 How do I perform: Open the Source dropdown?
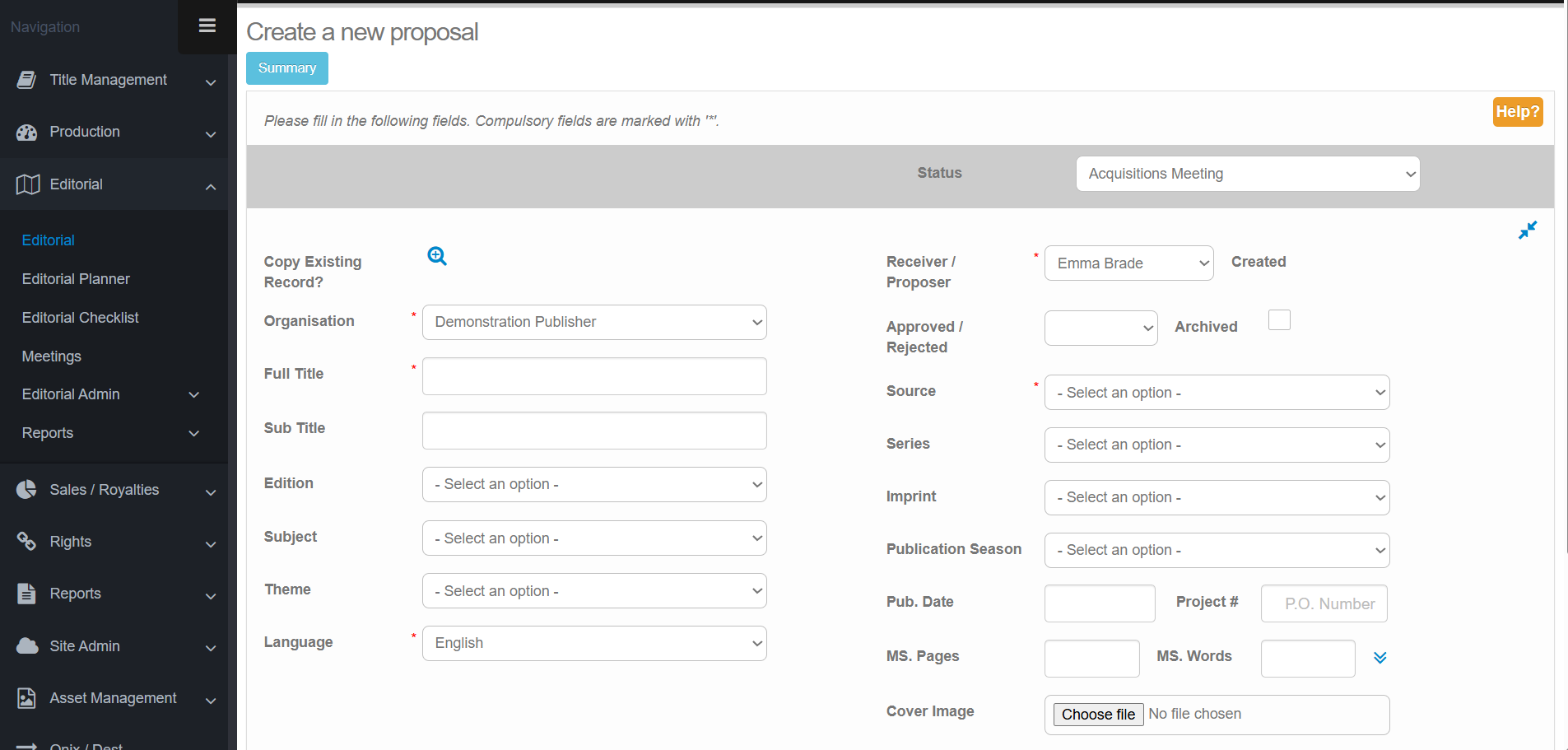pos(1217,393)
